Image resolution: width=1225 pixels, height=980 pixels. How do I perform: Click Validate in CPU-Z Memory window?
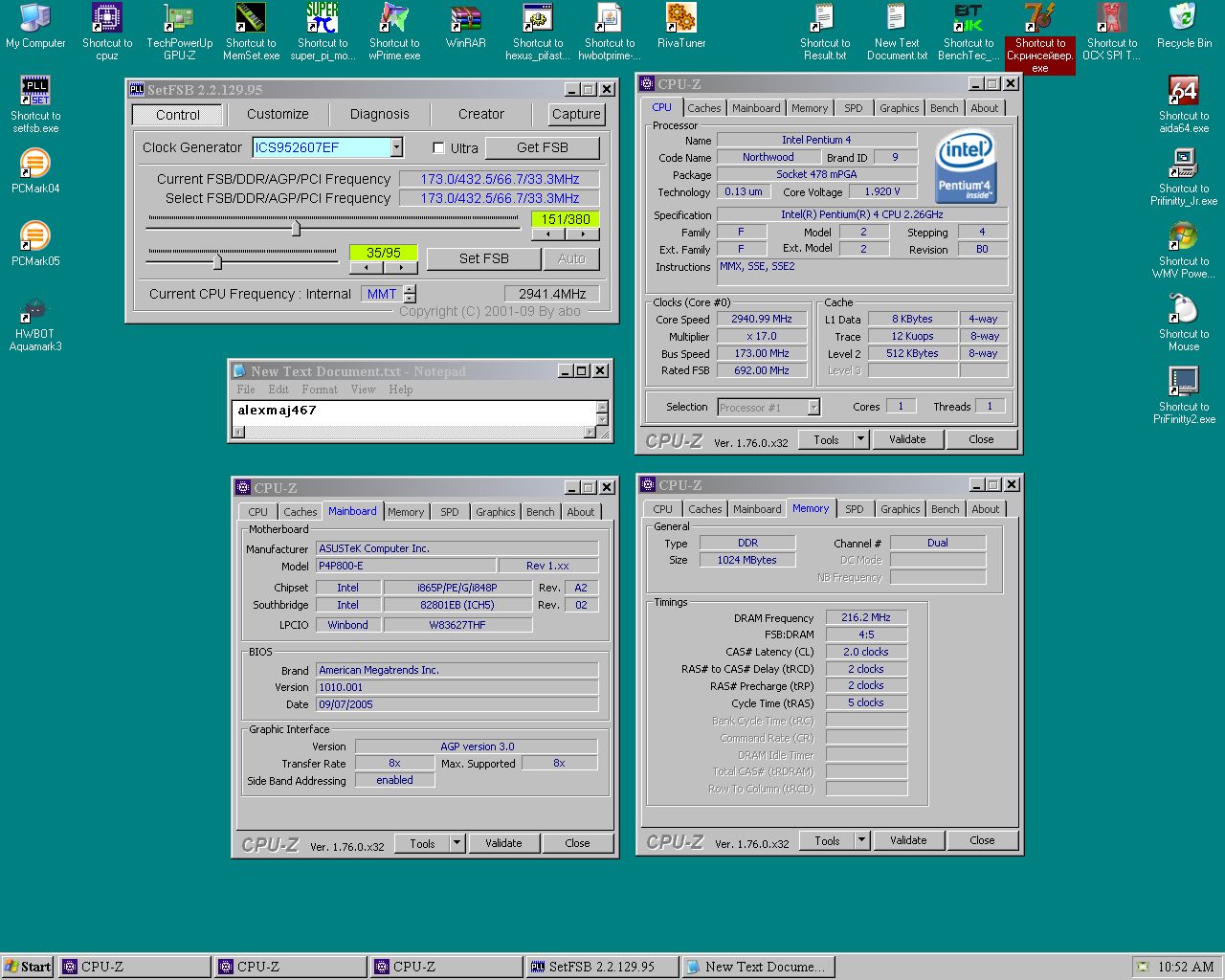pos(908,840)
